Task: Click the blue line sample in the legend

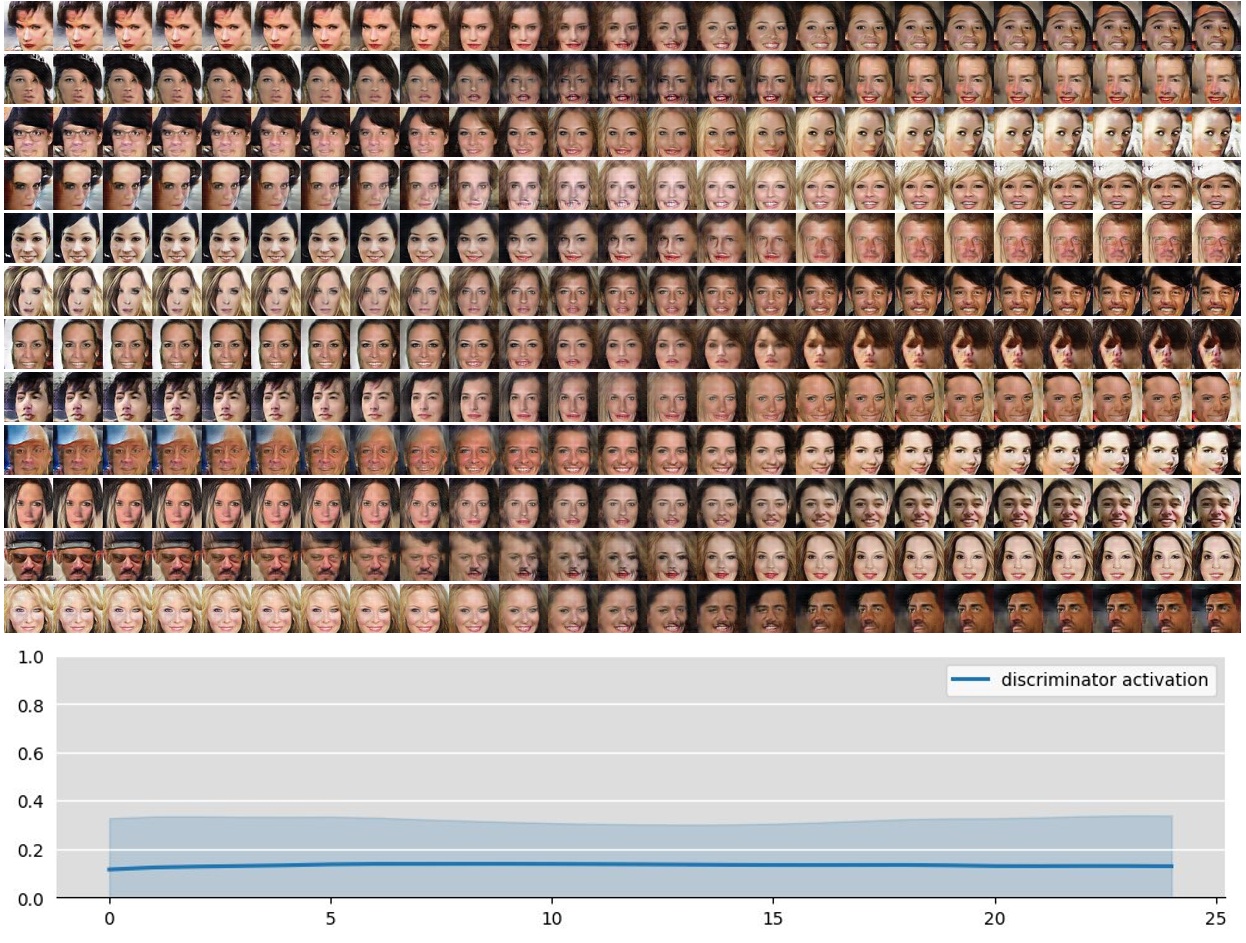Action: click(x=969, y=680)
